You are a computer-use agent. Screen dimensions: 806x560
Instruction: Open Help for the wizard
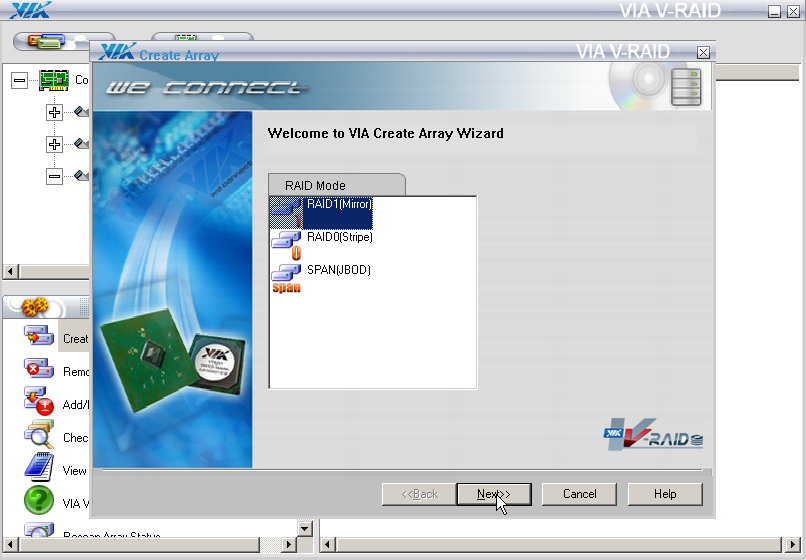tap(665, 494)
